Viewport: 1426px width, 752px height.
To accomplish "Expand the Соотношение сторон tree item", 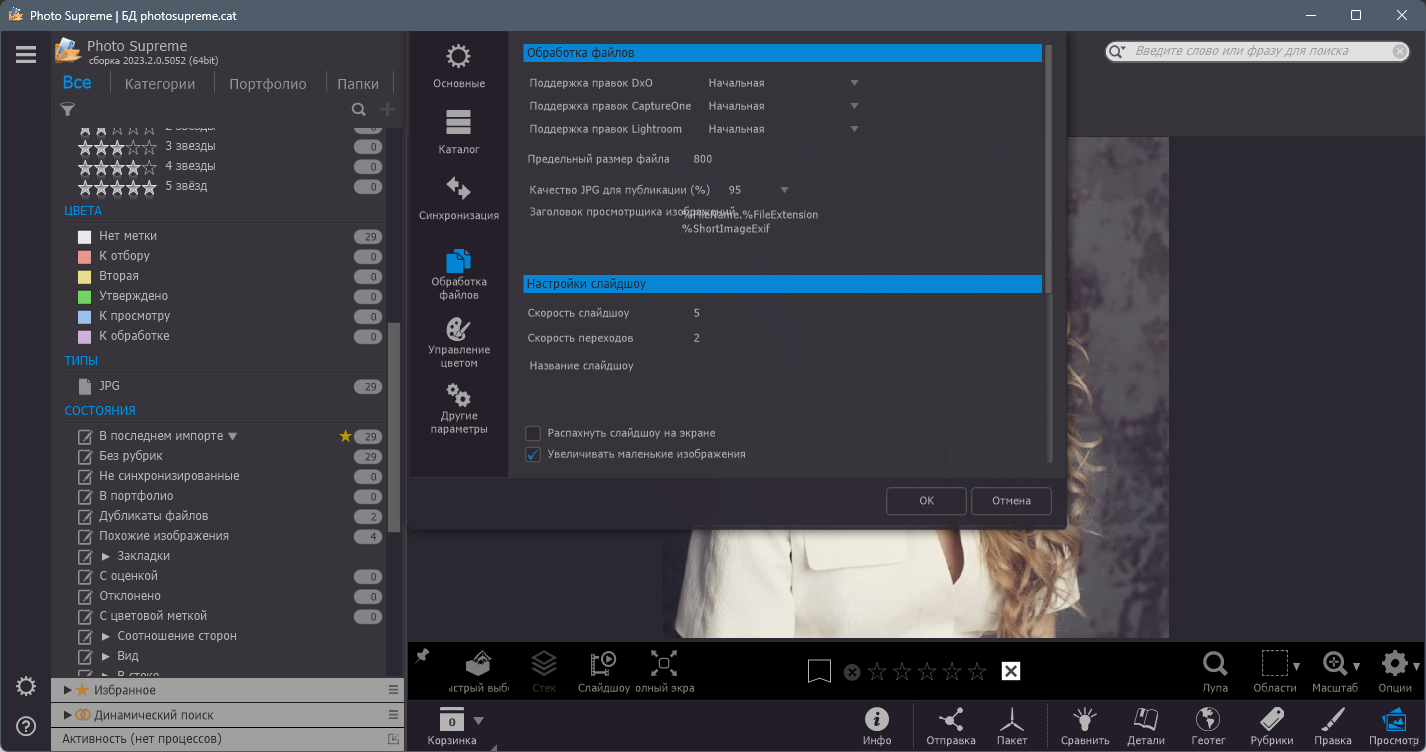I will pos(107,636).
